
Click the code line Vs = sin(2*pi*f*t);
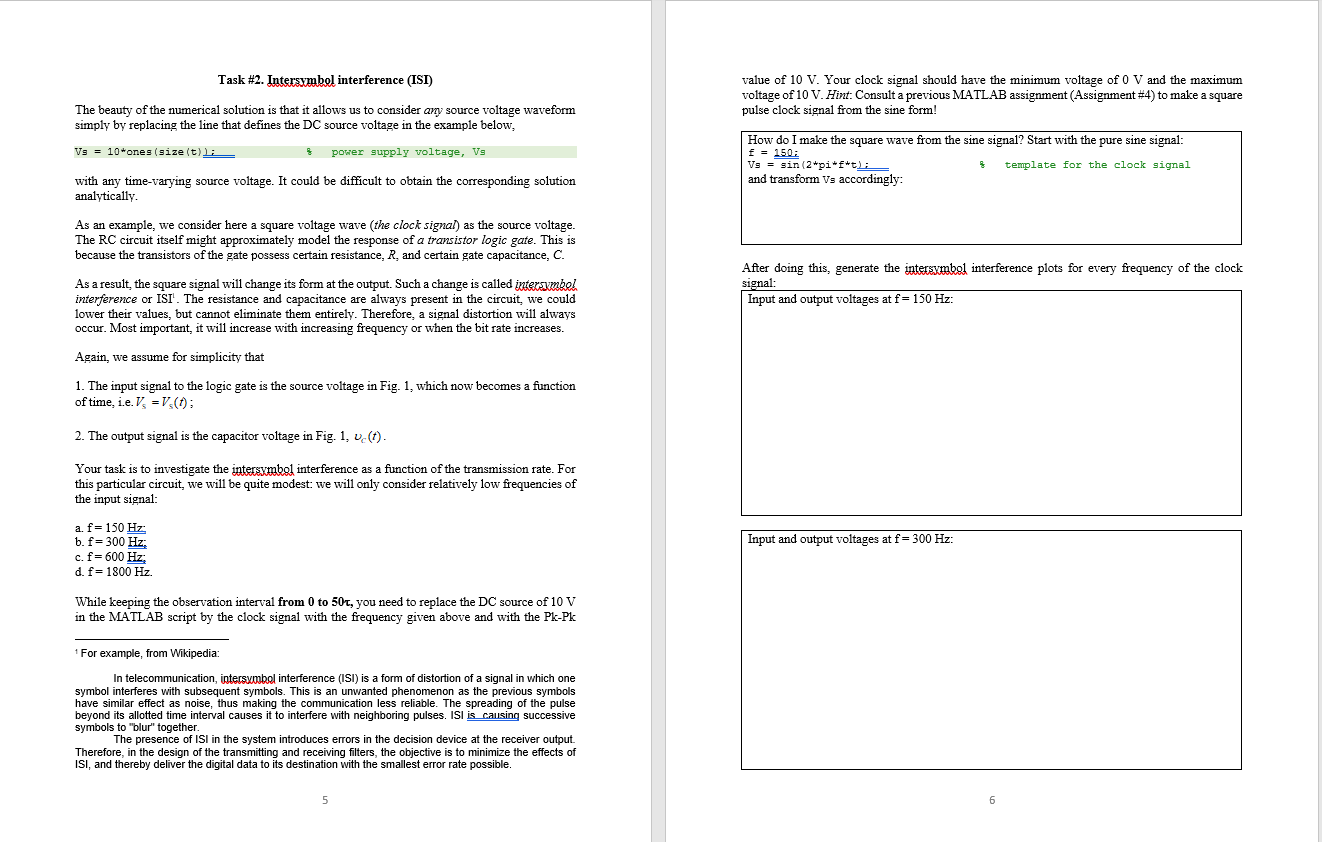coord(805,162)
